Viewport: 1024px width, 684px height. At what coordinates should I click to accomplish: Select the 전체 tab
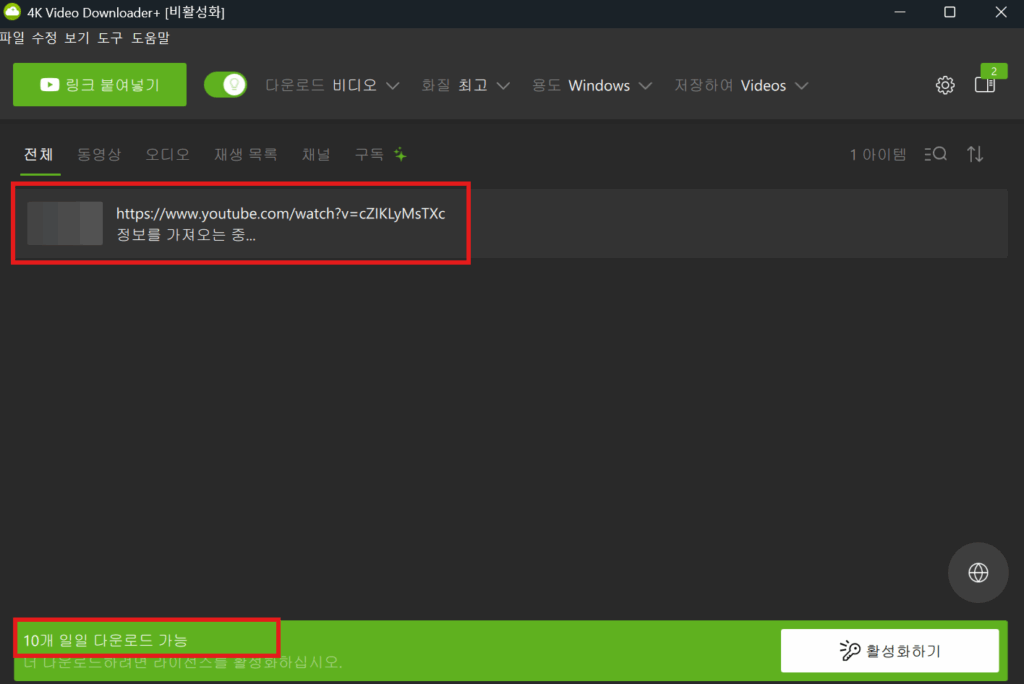click(x=39, y=155)
